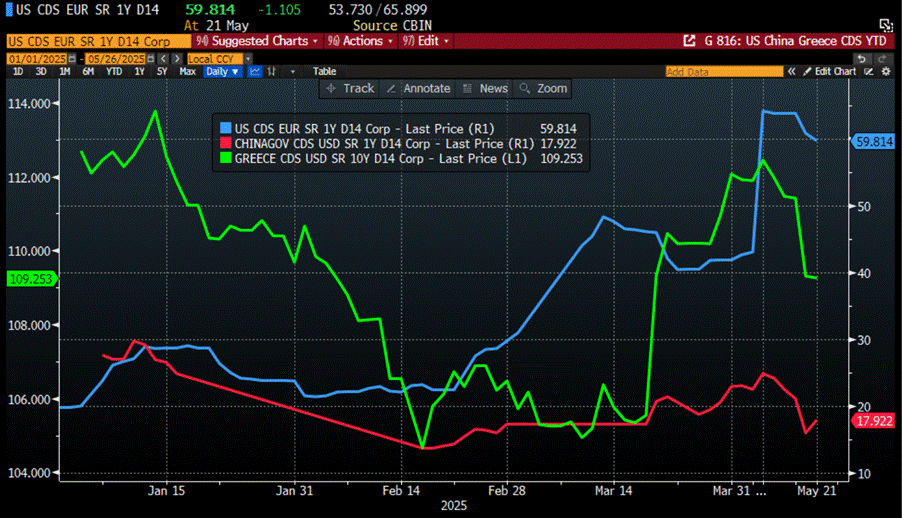Click blue US CDS legend swatch
This screenshot has height=518, width=902.
226,128
